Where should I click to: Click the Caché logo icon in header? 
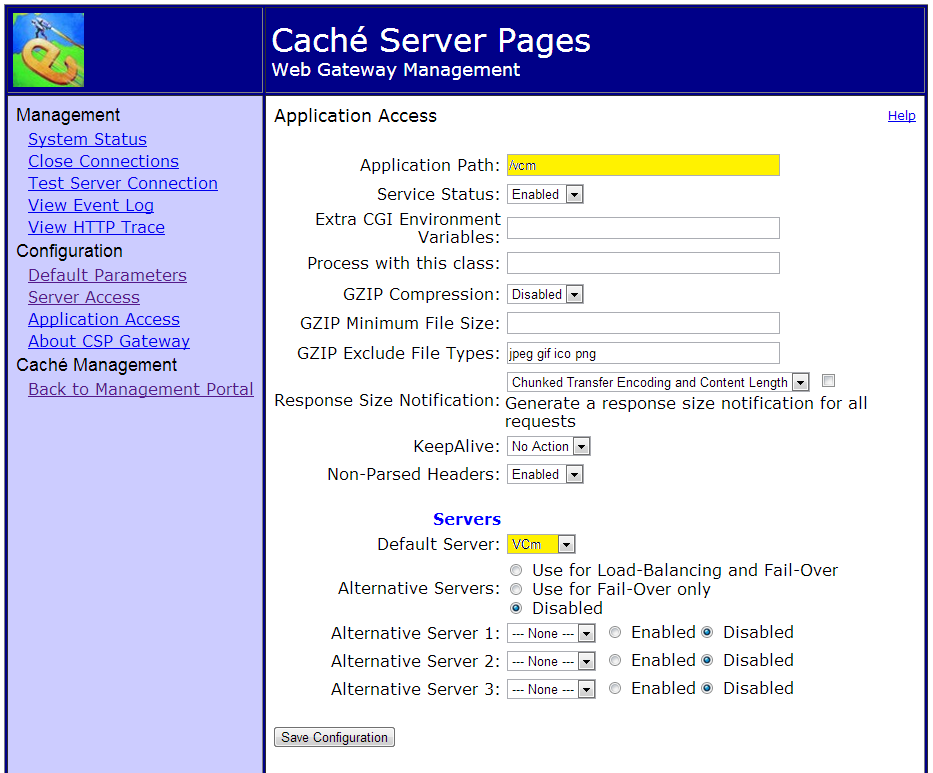[x=48, y=50]
